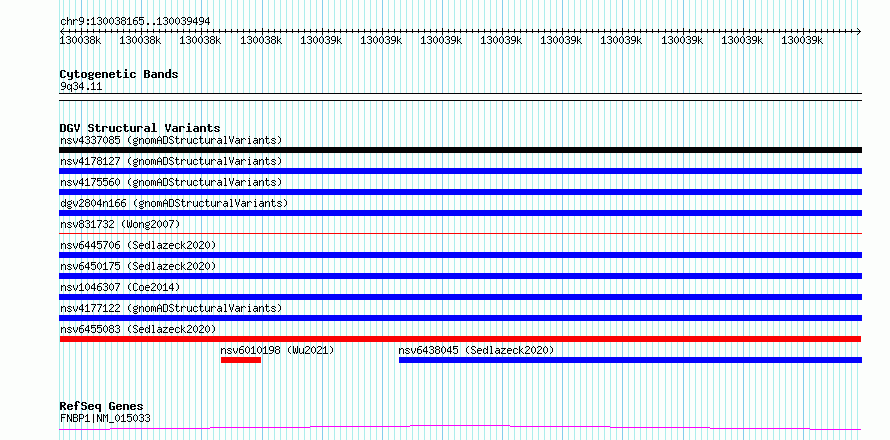The width and height of the screenshot is (890, 440).
Task: Click the short red nsv6010198 variant bar
Action: tap(241, 360)
